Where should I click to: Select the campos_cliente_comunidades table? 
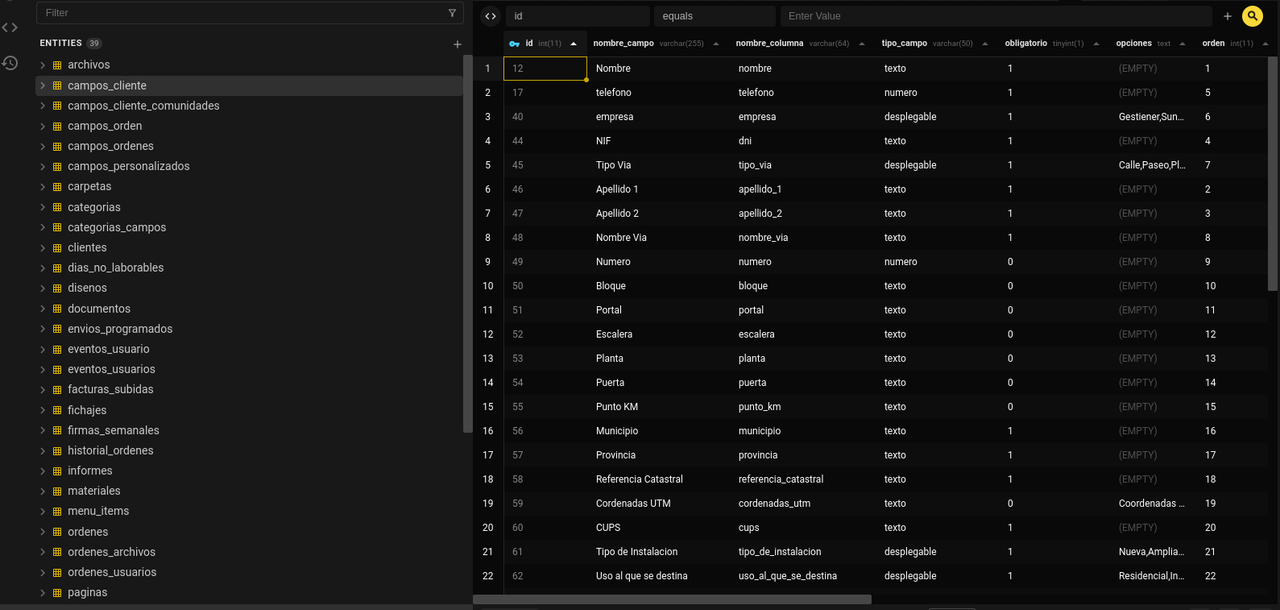point(143,106)
